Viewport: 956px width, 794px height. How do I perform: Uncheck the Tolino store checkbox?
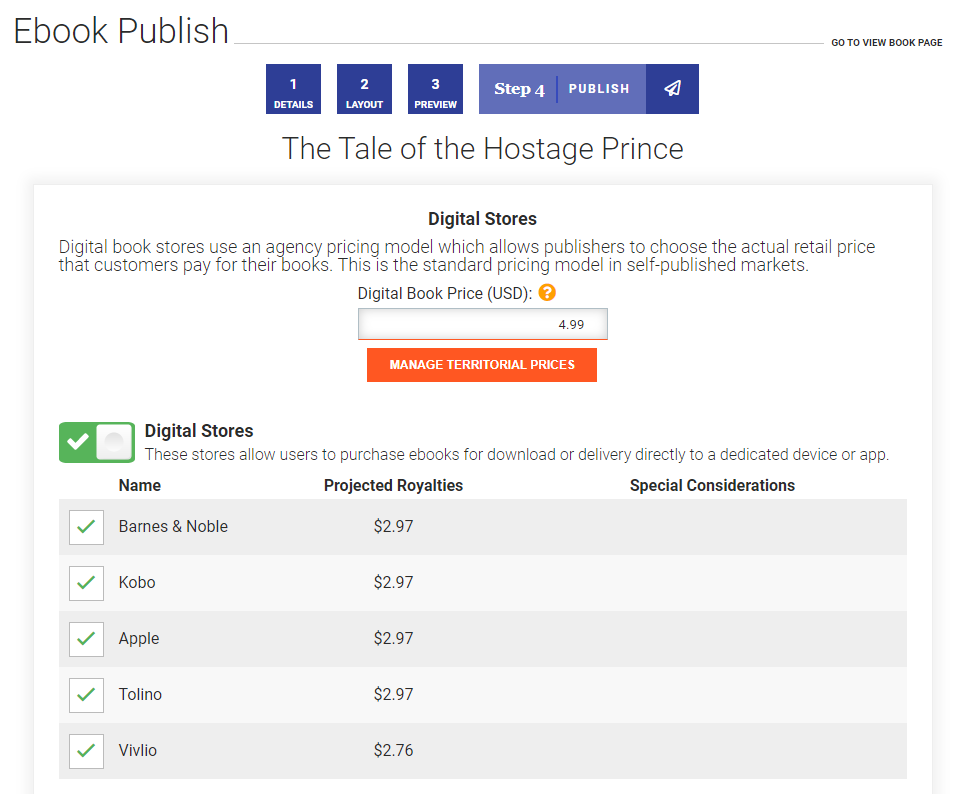[x=86, y=695]
